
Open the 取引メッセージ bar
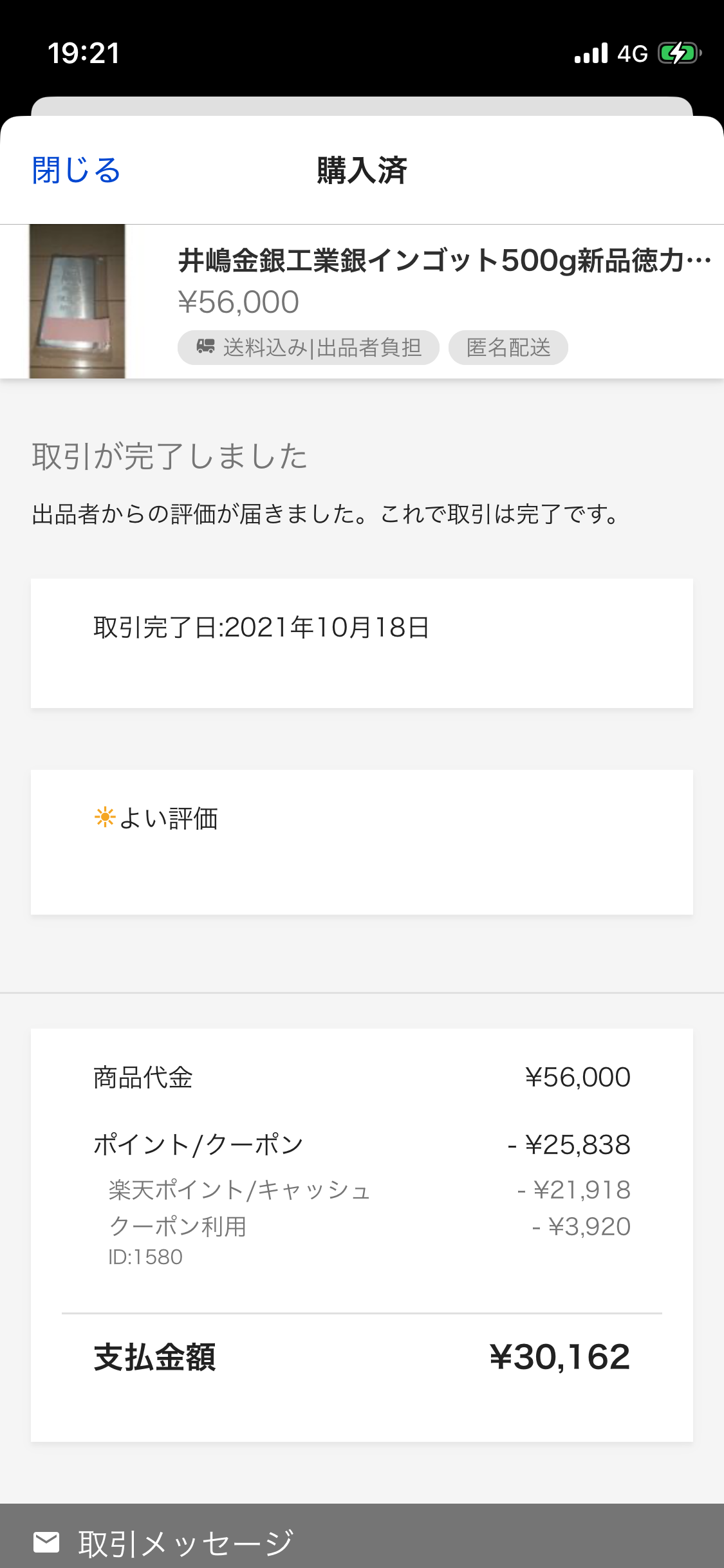[362, 1541]
